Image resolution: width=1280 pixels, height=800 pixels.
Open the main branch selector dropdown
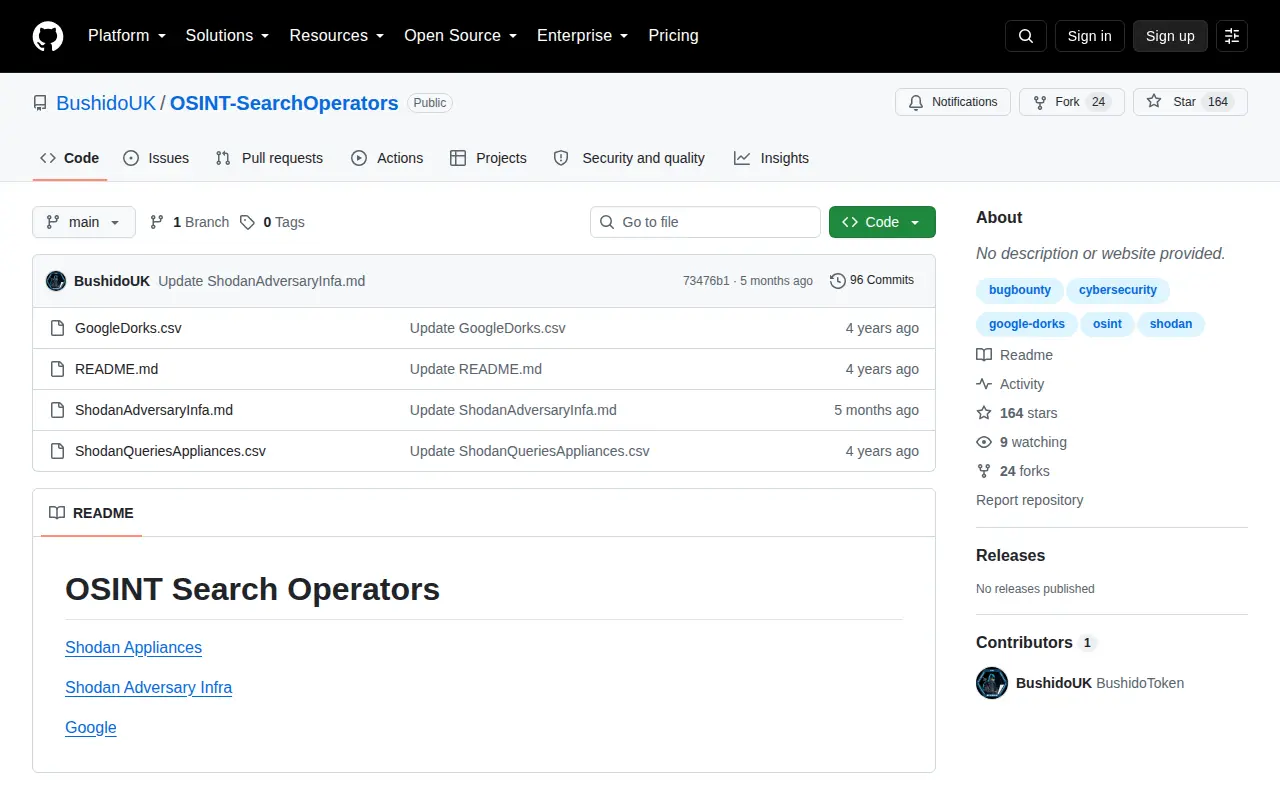[x=84, y=222]
